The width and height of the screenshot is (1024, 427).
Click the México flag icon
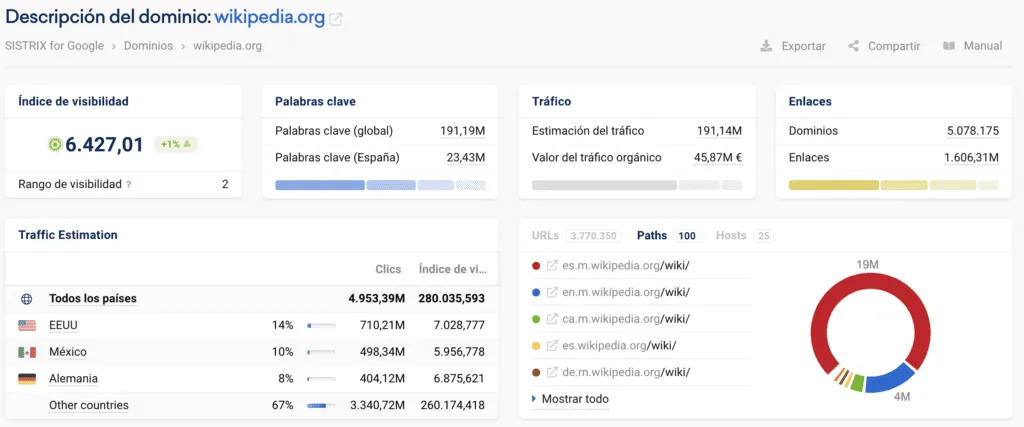27,352
